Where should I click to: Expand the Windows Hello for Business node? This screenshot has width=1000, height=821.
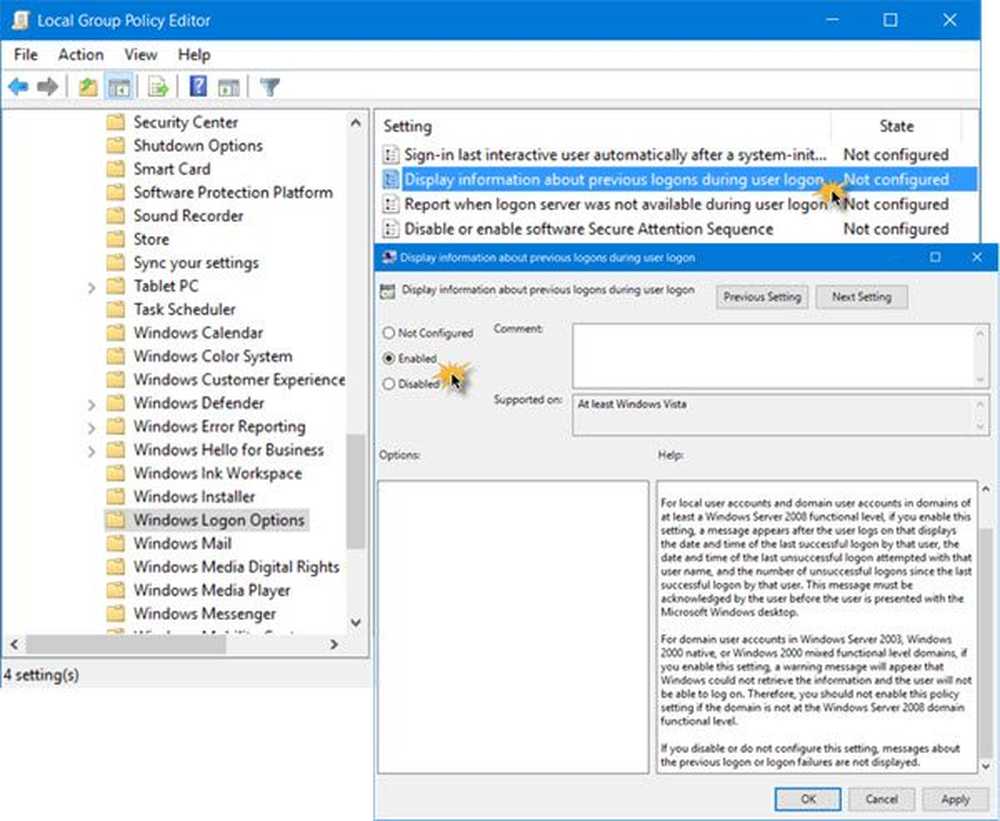tap(92, 451)
